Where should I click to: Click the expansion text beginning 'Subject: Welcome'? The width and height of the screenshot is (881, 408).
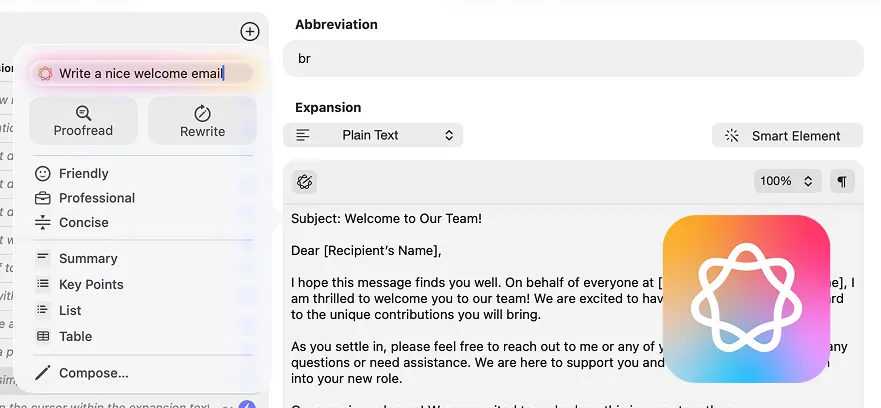387,218
